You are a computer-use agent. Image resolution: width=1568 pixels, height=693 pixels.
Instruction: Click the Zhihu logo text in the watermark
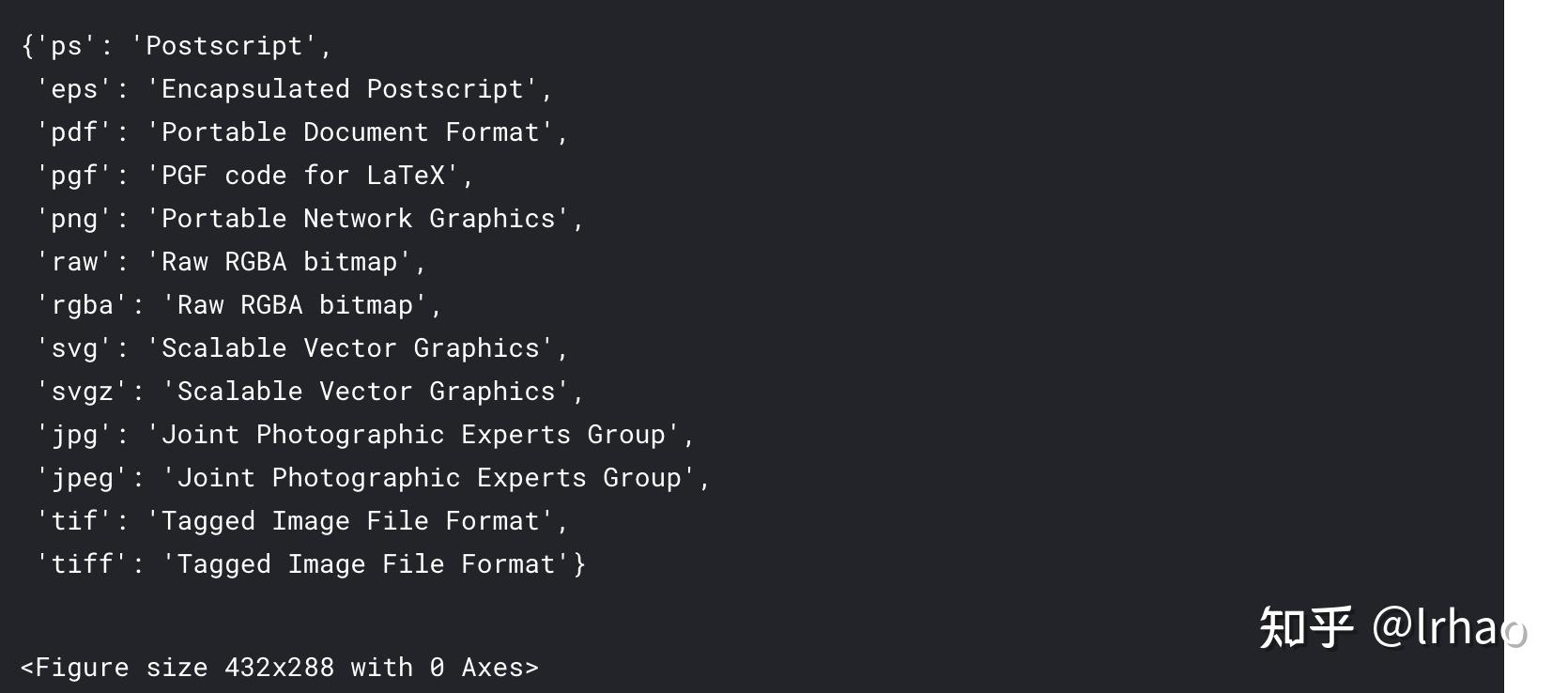(1305, 627)
